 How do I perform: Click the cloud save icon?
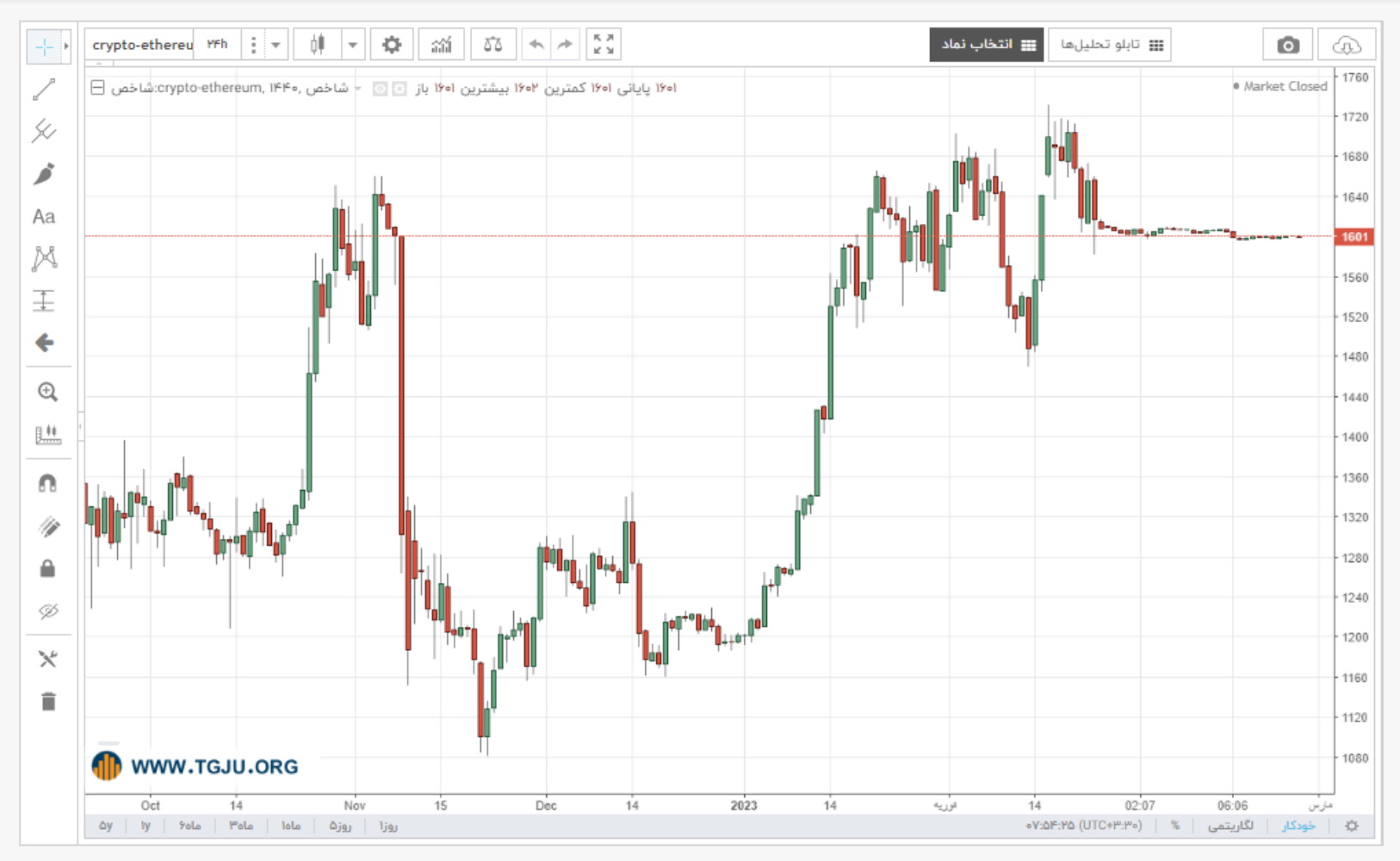(x=1347, y=46)
